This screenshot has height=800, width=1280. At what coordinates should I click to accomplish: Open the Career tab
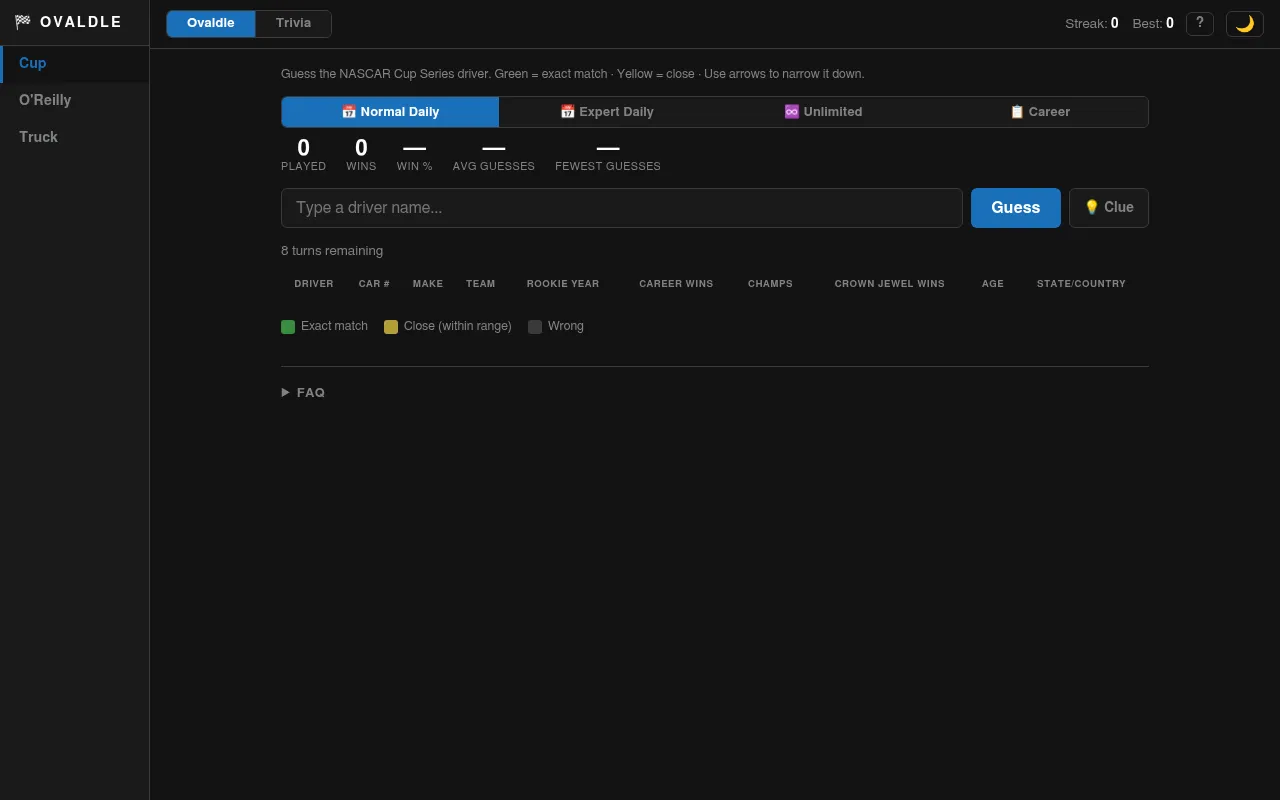(1040, 112)
